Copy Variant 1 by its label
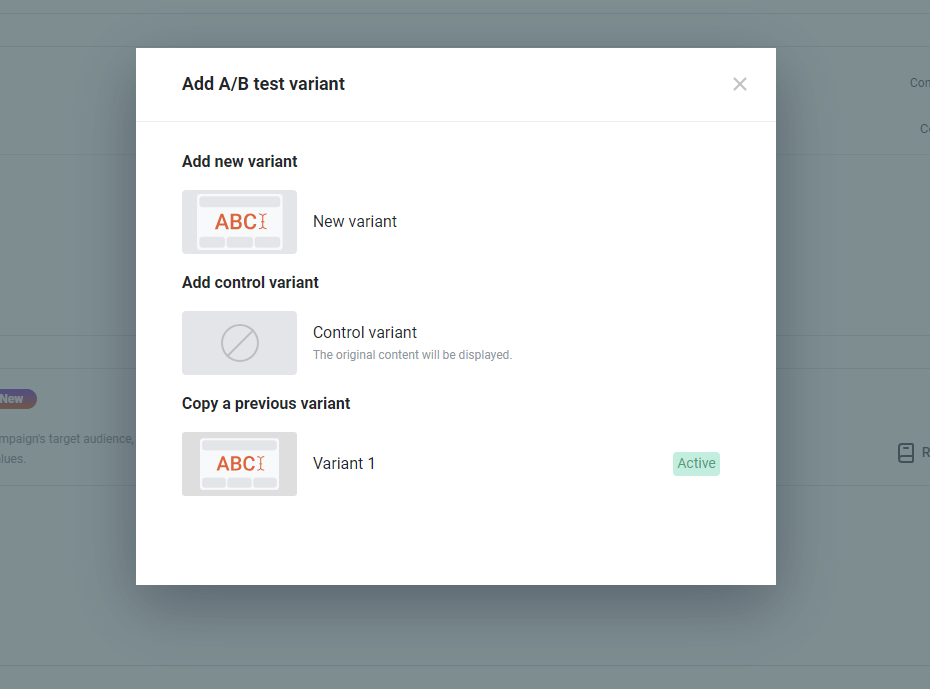Viewport: 930px width, 689px height. pos(344,464)
